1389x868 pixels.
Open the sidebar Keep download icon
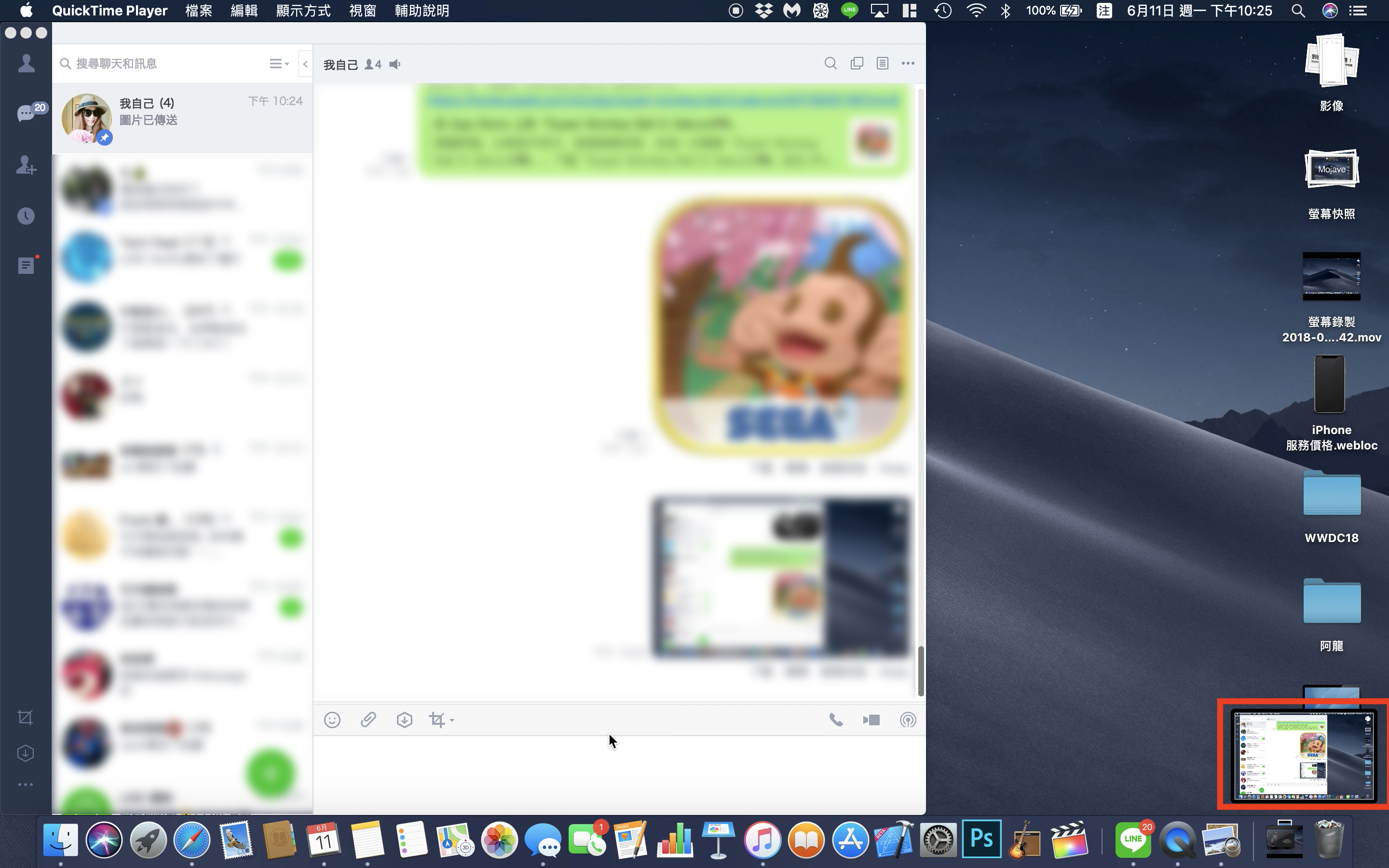click(x=25, y=753)
